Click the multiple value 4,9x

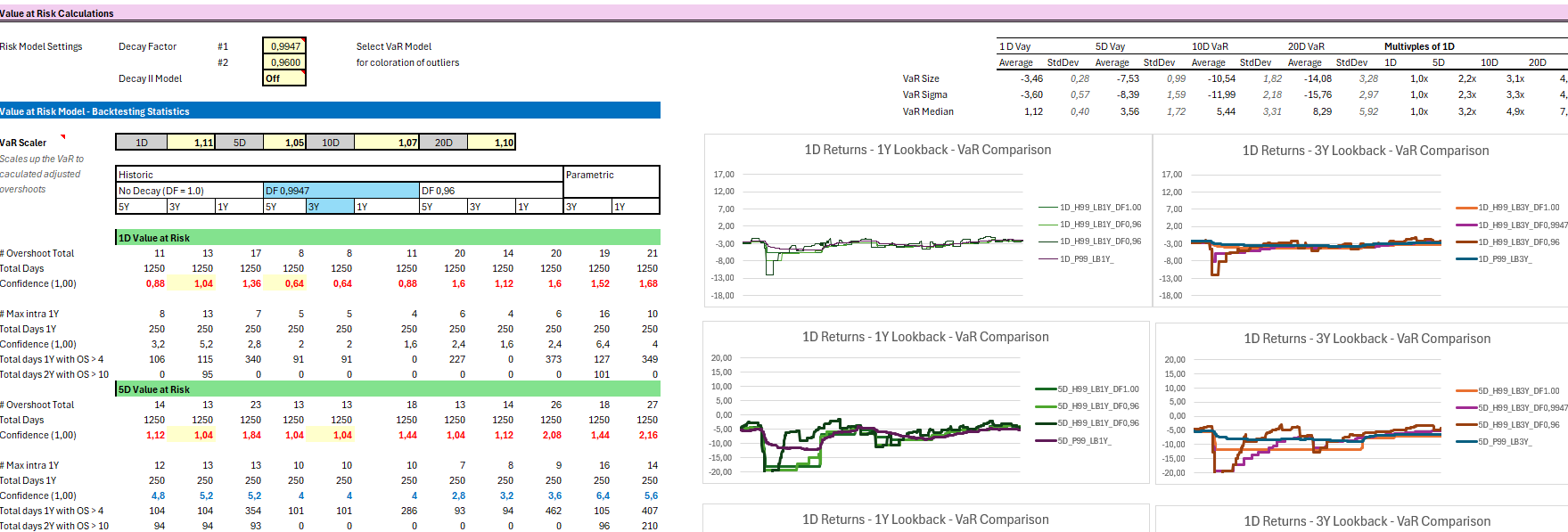click(x=1515, y=111)
